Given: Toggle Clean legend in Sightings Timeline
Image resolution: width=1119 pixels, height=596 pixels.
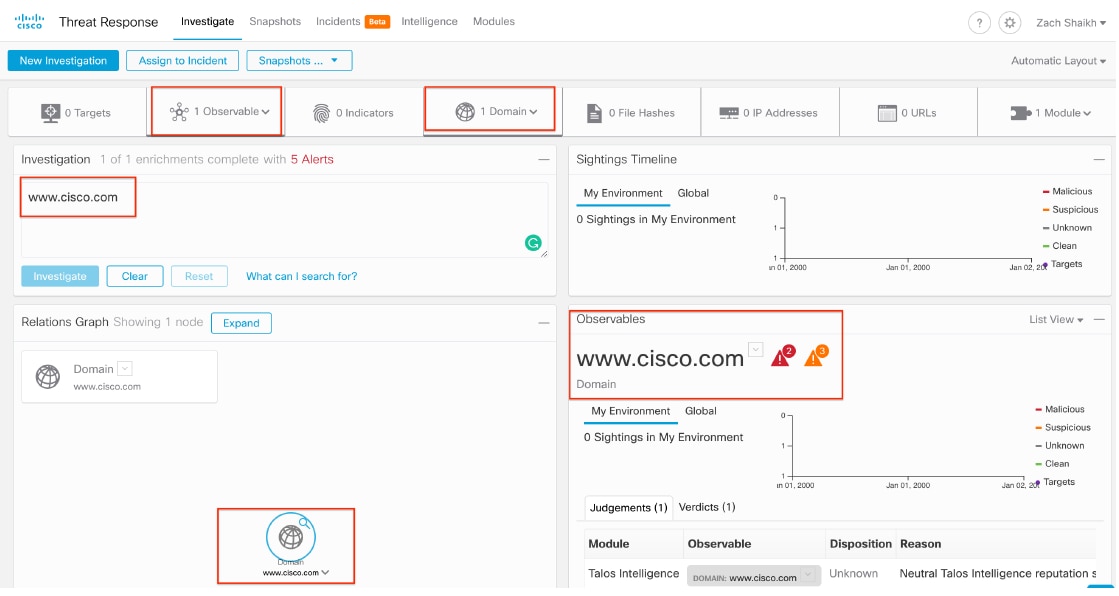Looking at the screenshot, I should coord(1059,246).
